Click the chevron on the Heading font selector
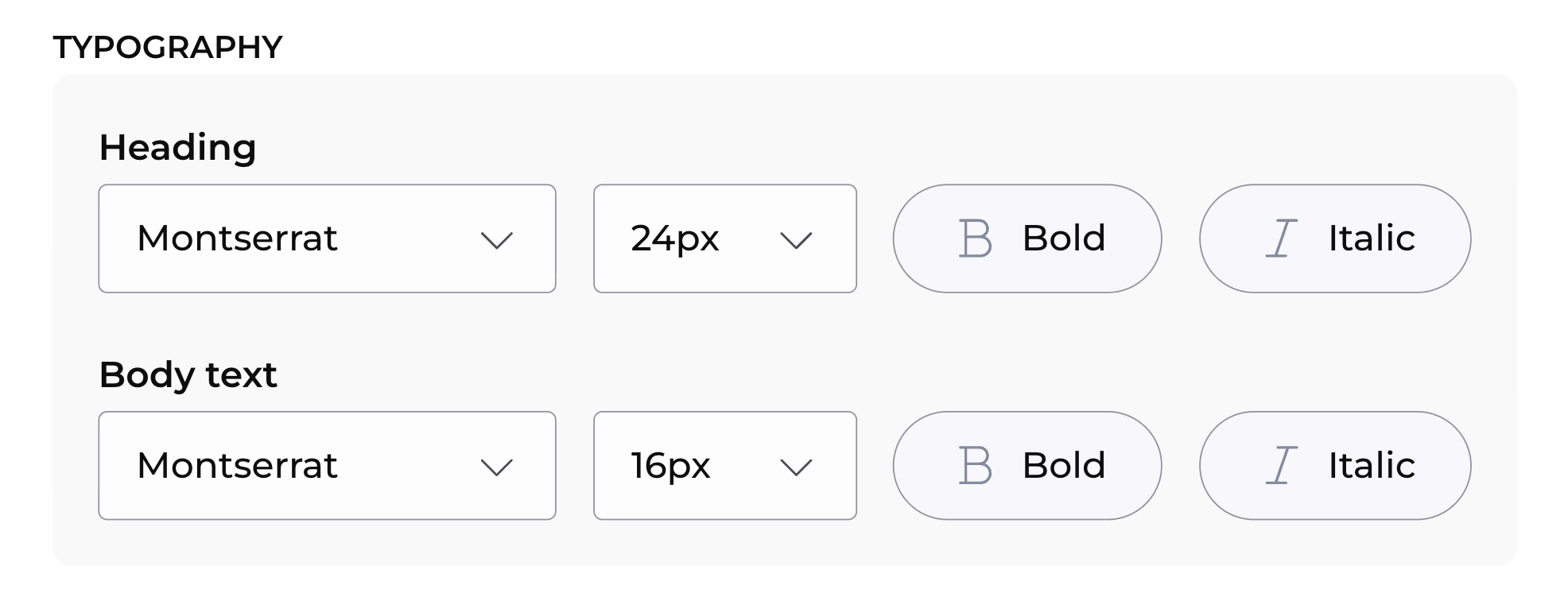 point(498,239)
